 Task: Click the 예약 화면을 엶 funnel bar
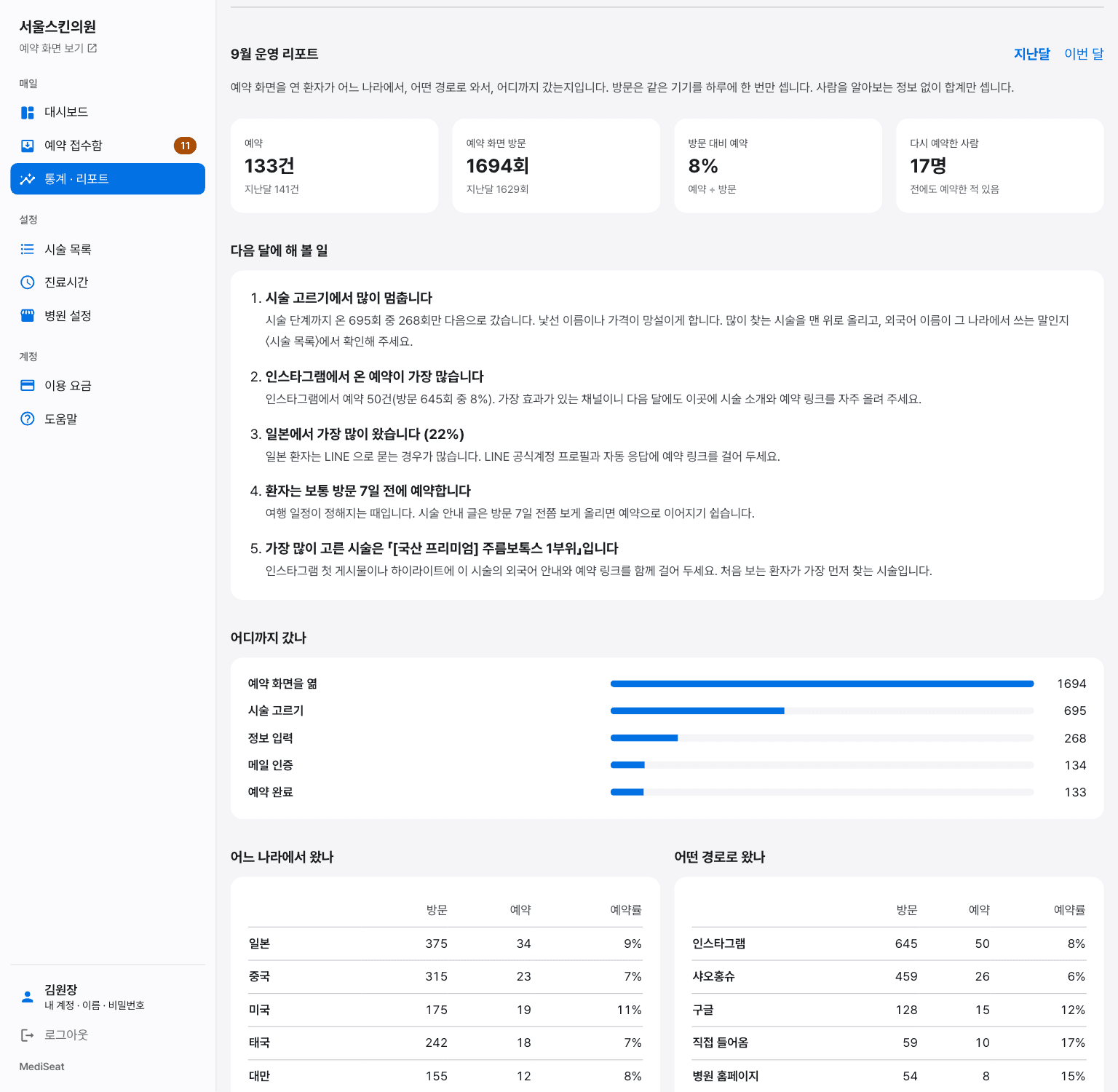point(822,684)
